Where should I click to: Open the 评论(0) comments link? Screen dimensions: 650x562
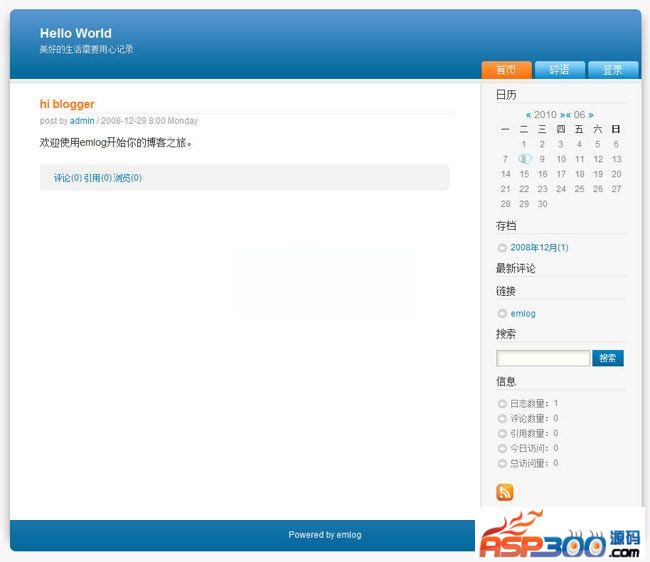click(x=68, y=178)
